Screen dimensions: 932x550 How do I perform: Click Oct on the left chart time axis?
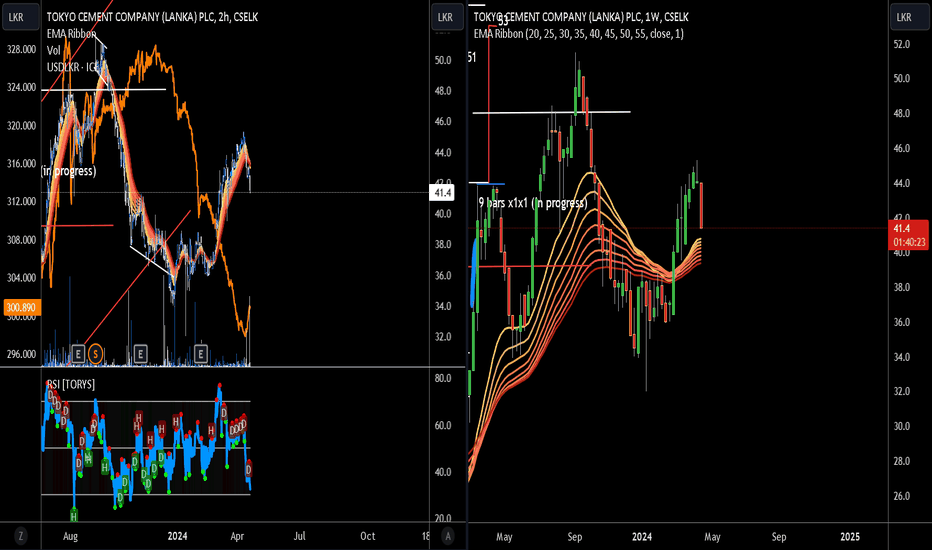coord(368,536)
